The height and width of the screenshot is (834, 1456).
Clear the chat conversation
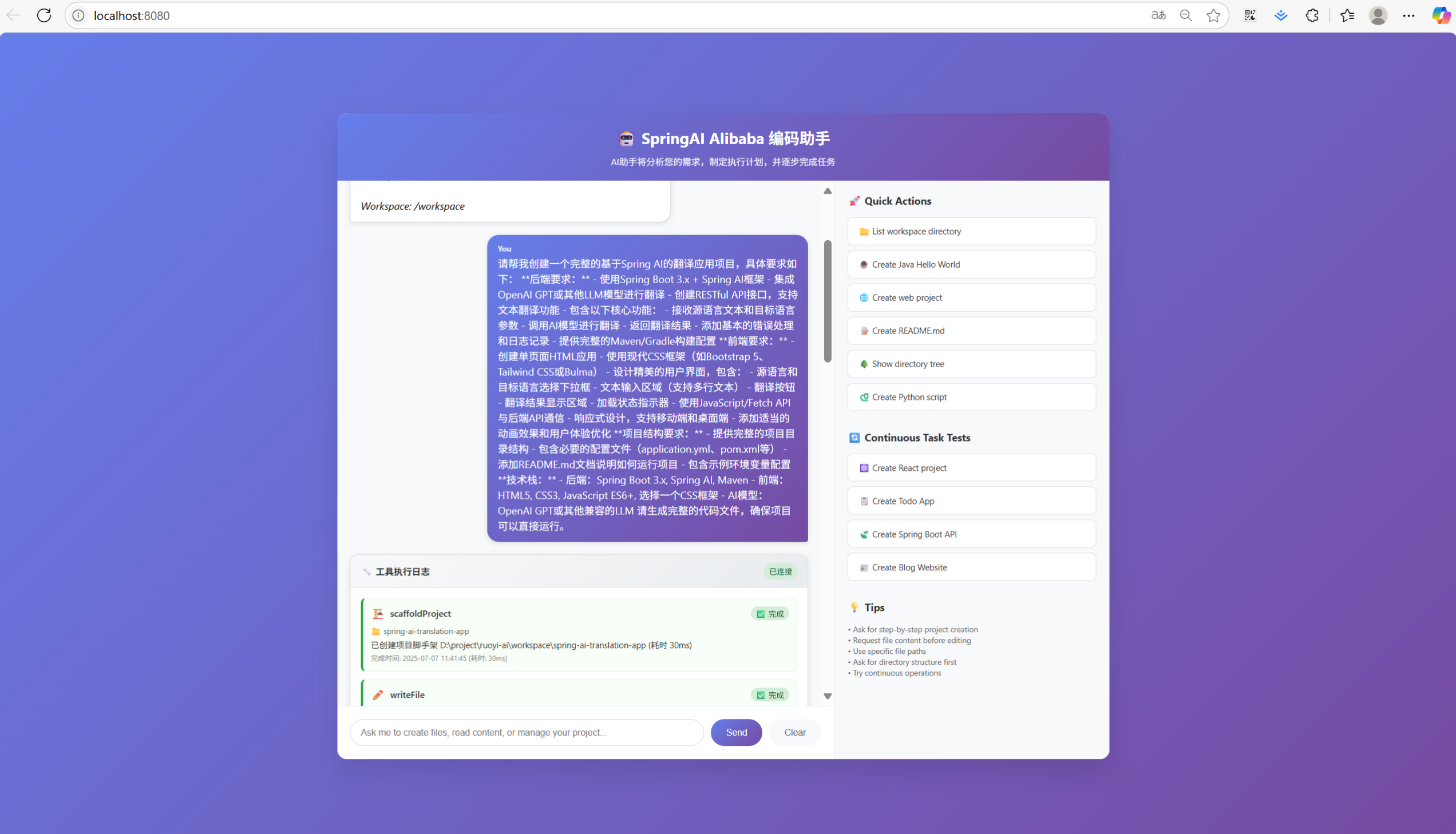coord(794,732)
